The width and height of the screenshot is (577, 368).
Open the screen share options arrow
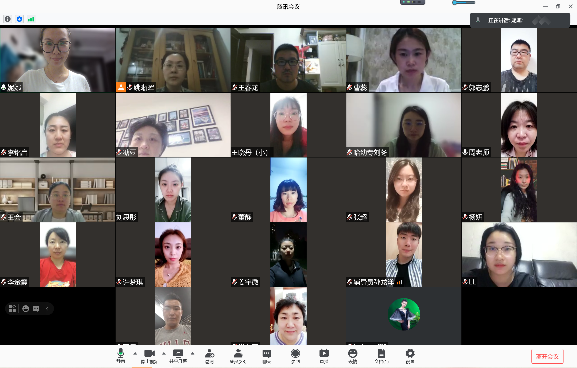coord(192,354)
